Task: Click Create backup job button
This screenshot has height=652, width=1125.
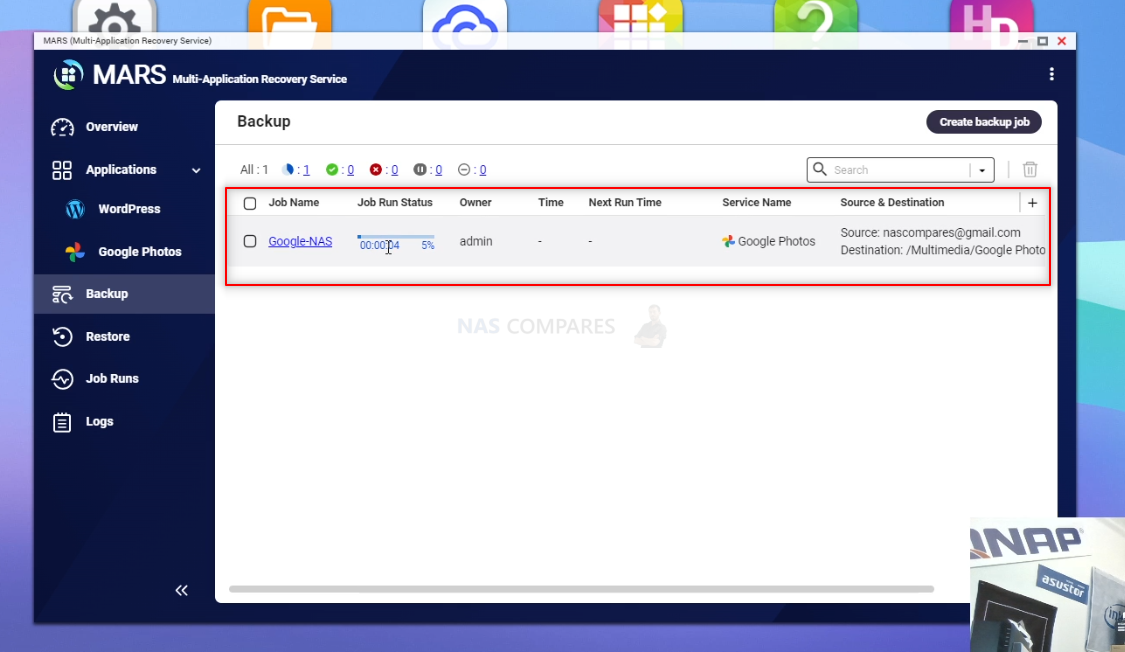Action: 984,122
